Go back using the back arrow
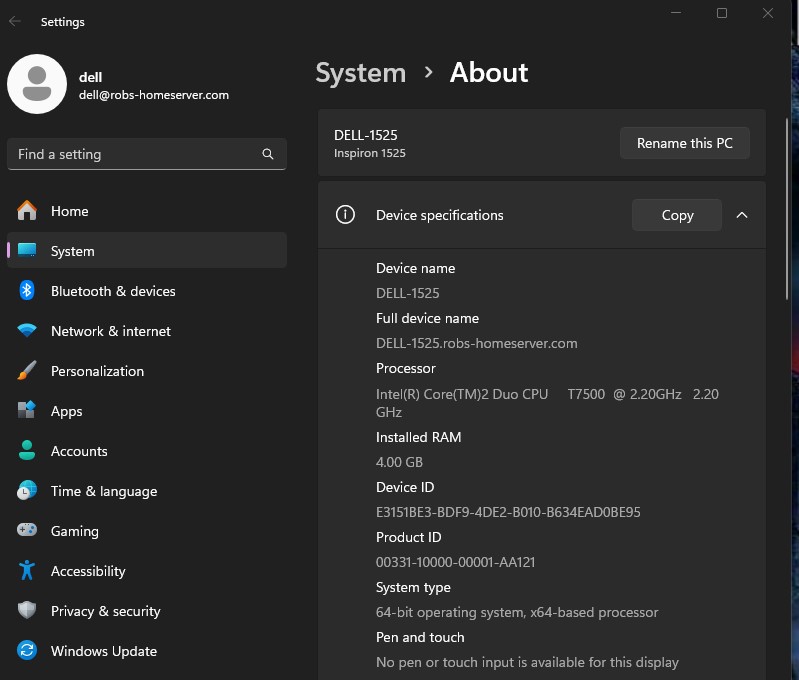The width and height of the screenshot is (799, 680). pyautogui.click(x=15, y=21)
